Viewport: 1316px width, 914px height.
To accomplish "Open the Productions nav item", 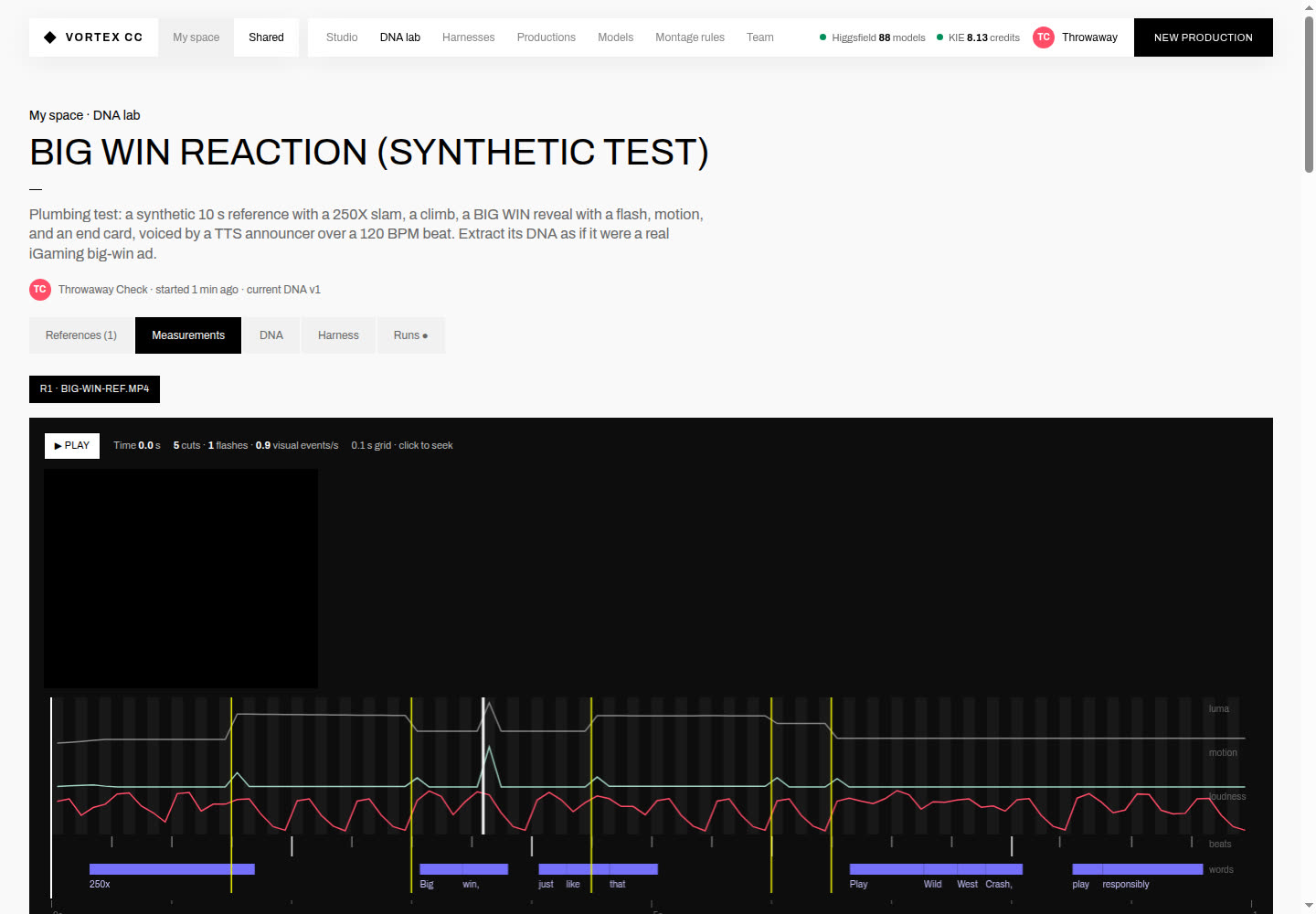I will point(547,37).
